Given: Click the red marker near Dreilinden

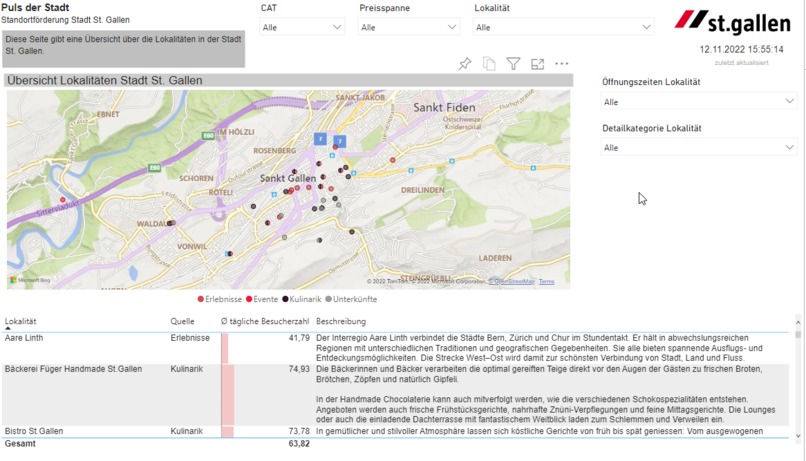Looking at the screenshot, I should click(393, 160).
